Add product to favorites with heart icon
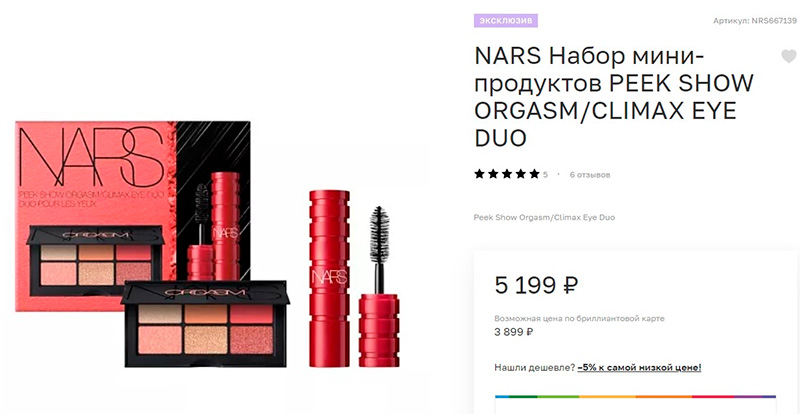 pyautogui.click(x=789, y=56)
